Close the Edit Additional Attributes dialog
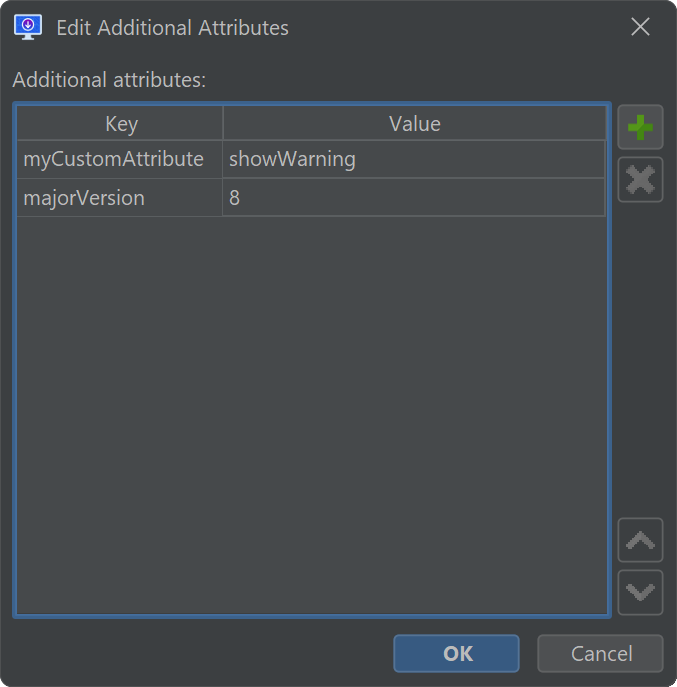The width and height of the screenshot is (677, 687). point(640,27)
